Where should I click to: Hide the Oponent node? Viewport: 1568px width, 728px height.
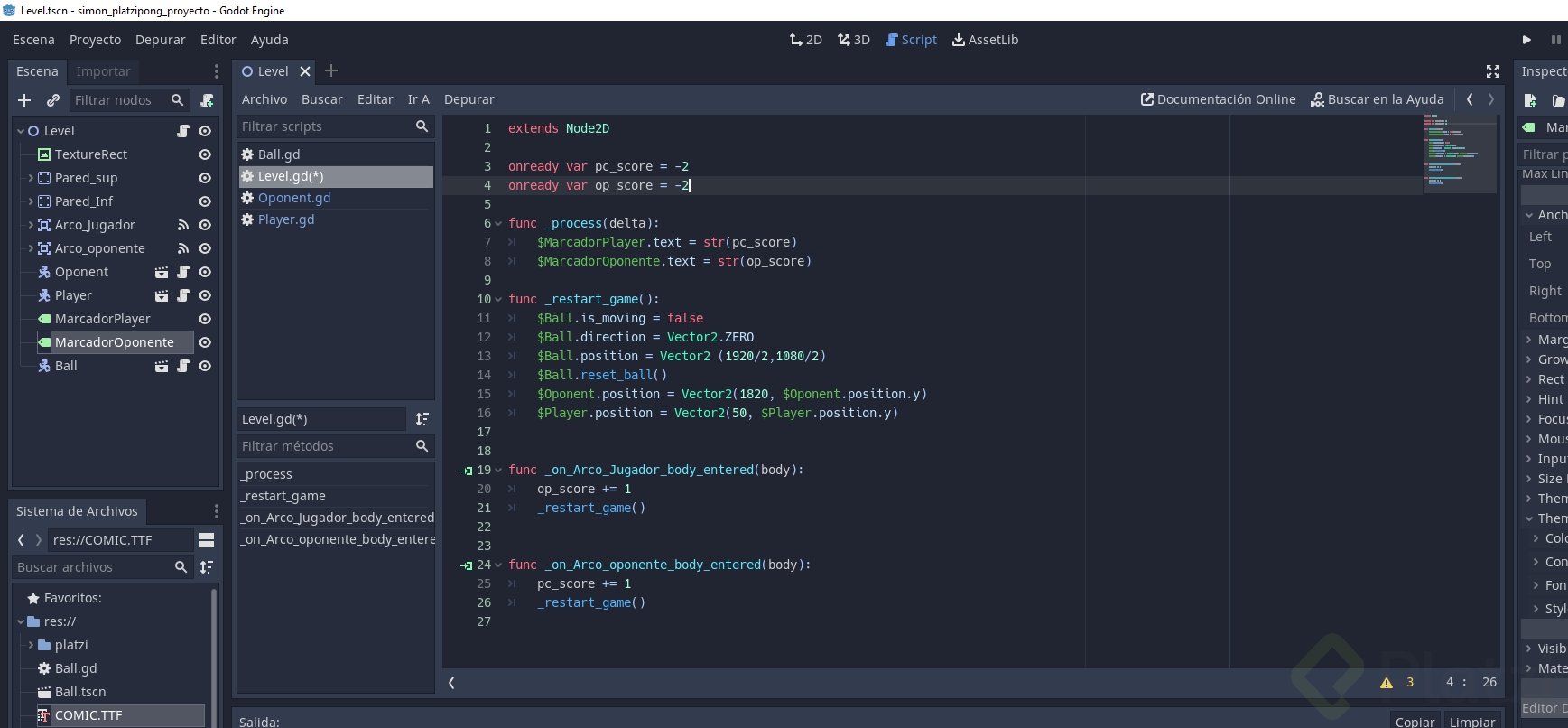[205, 272]
